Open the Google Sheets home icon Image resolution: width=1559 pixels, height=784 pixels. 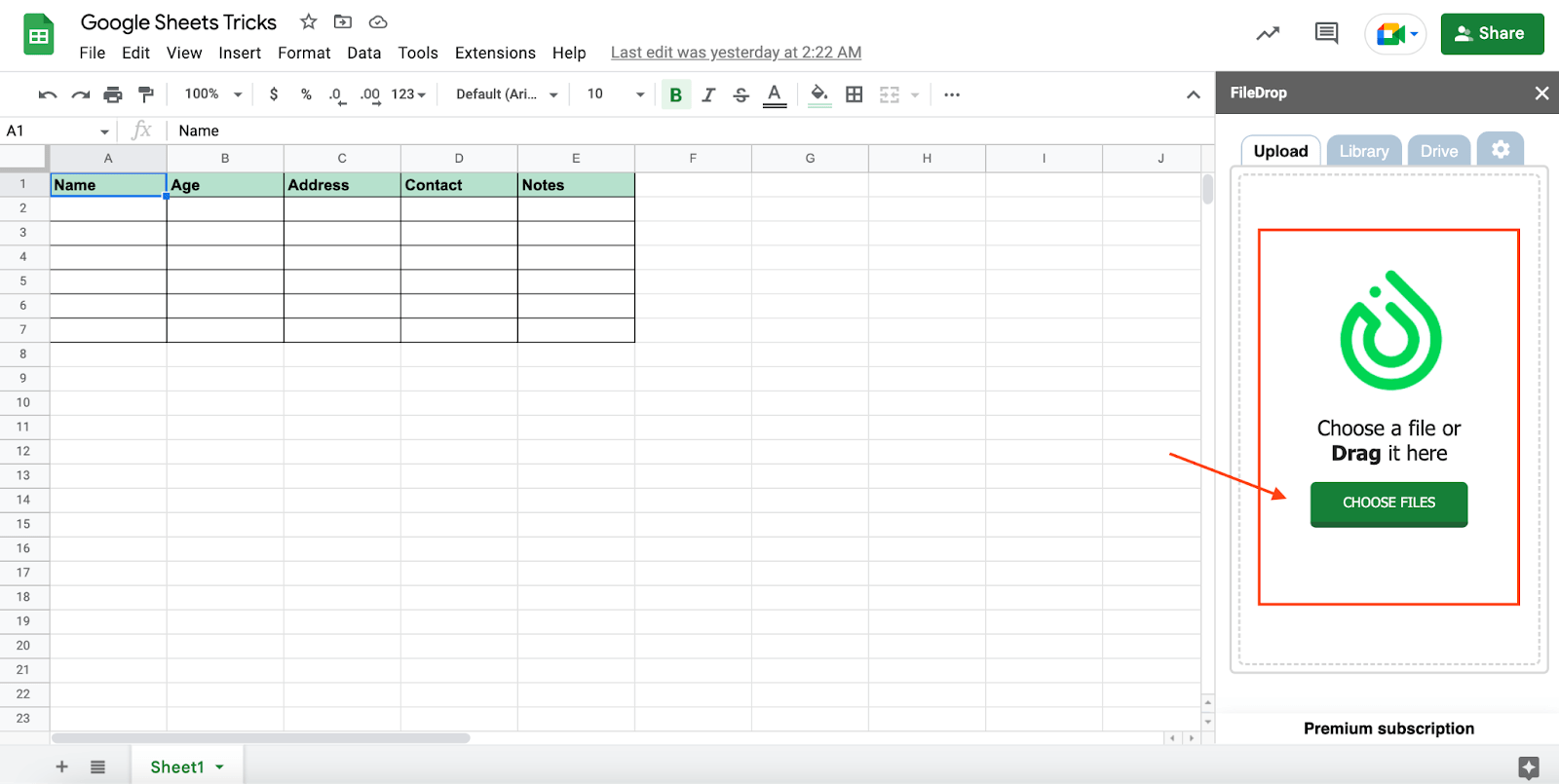click(x=39, y=35)
